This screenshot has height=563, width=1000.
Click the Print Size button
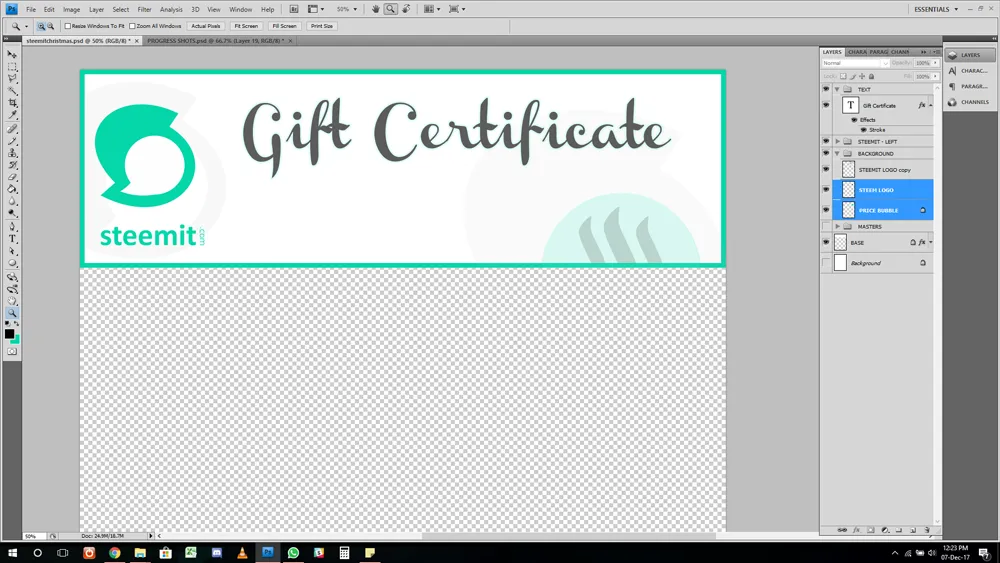[x=321, y=26]
